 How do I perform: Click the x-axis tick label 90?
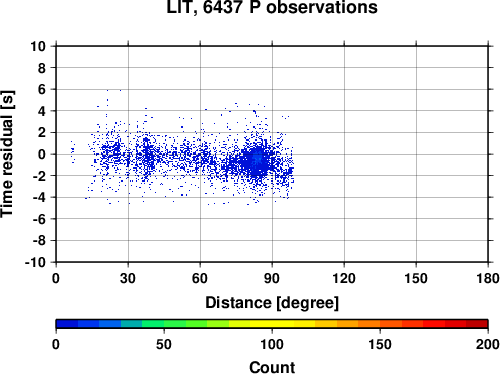coord(272,278)
